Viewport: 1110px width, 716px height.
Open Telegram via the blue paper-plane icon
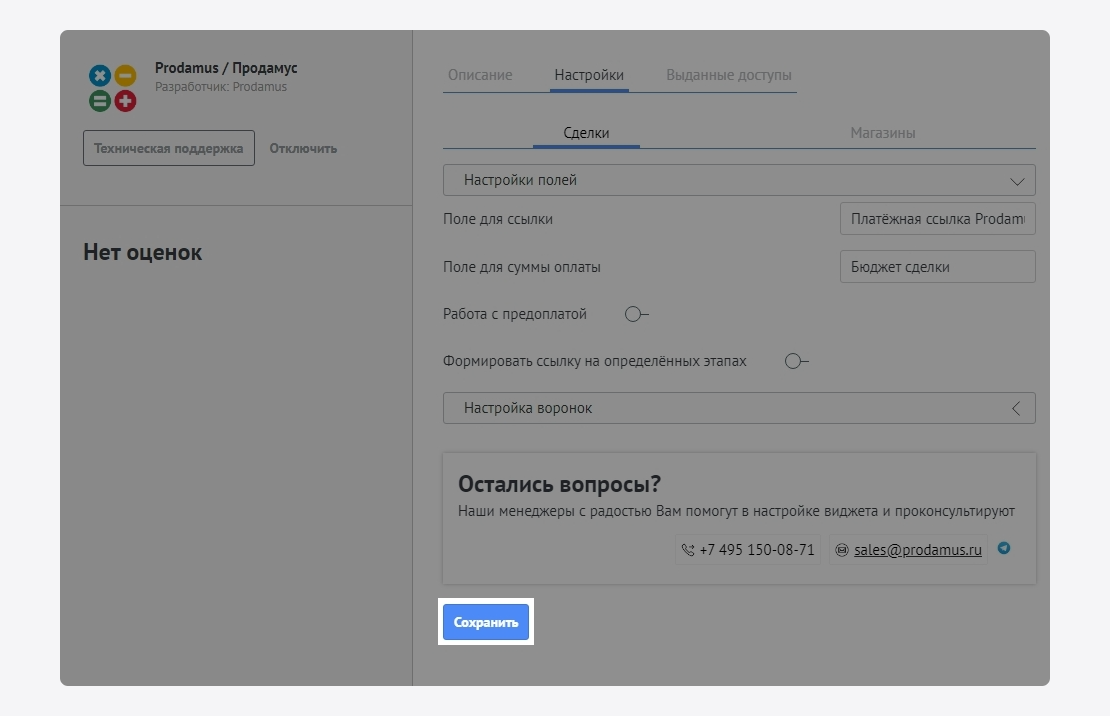tap(1004, 548)
